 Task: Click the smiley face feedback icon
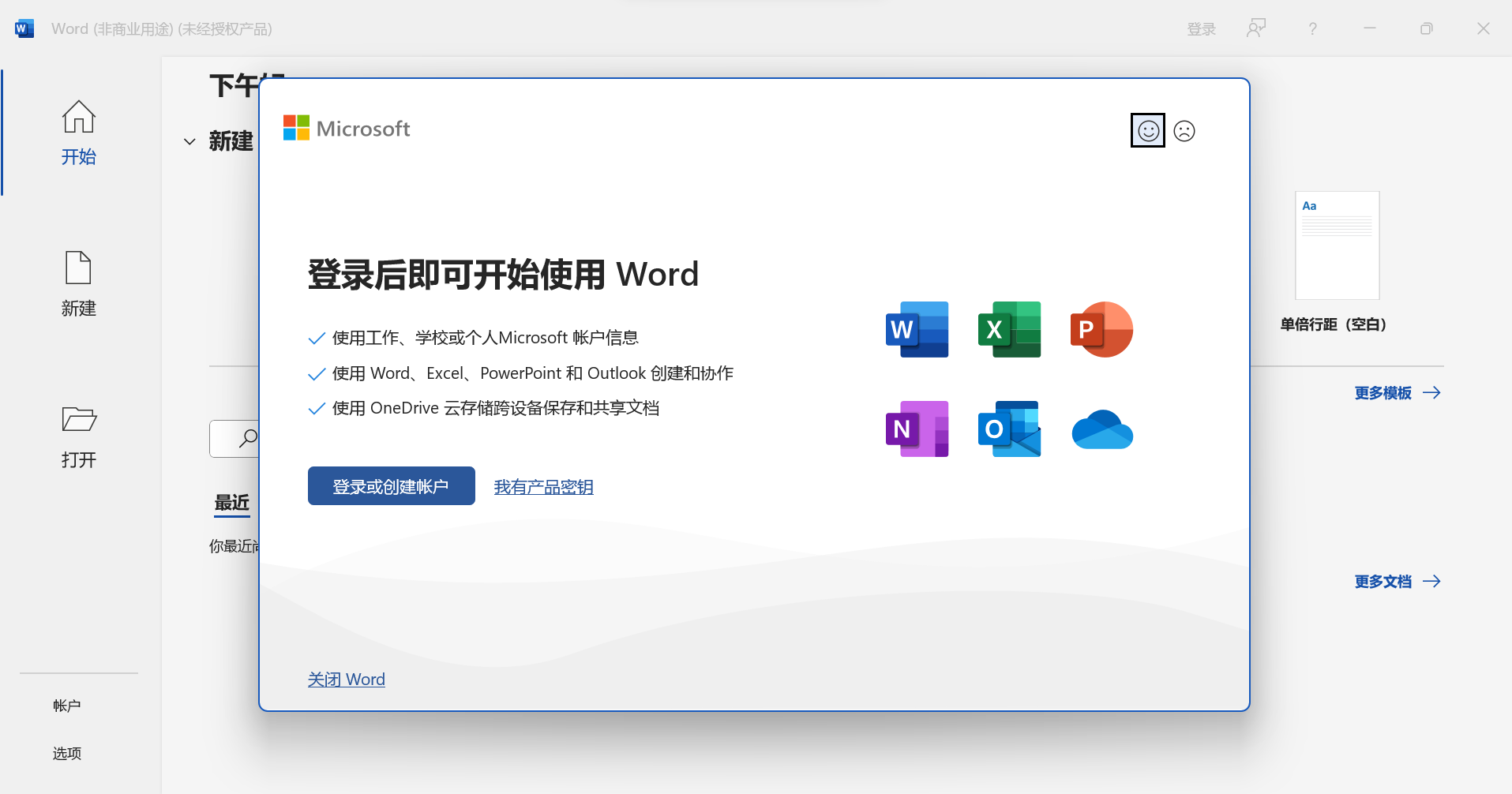1148,130
